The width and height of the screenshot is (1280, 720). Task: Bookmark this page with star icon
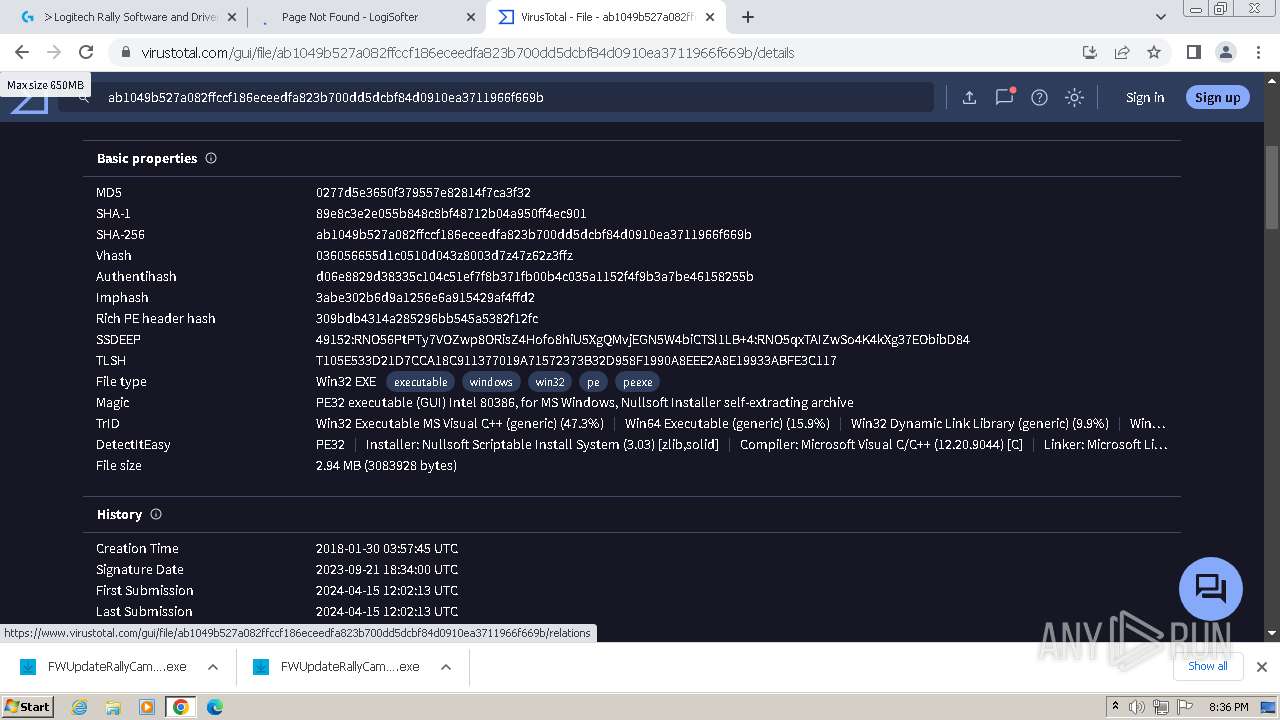point(1154,52)
